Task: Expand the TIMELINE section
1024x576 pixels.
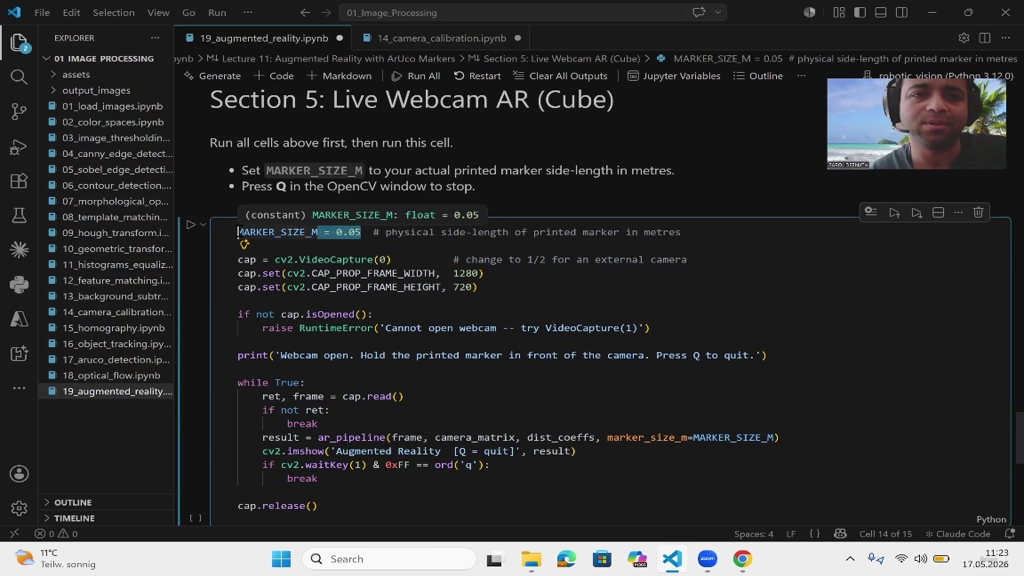Action: pos(74,518)
